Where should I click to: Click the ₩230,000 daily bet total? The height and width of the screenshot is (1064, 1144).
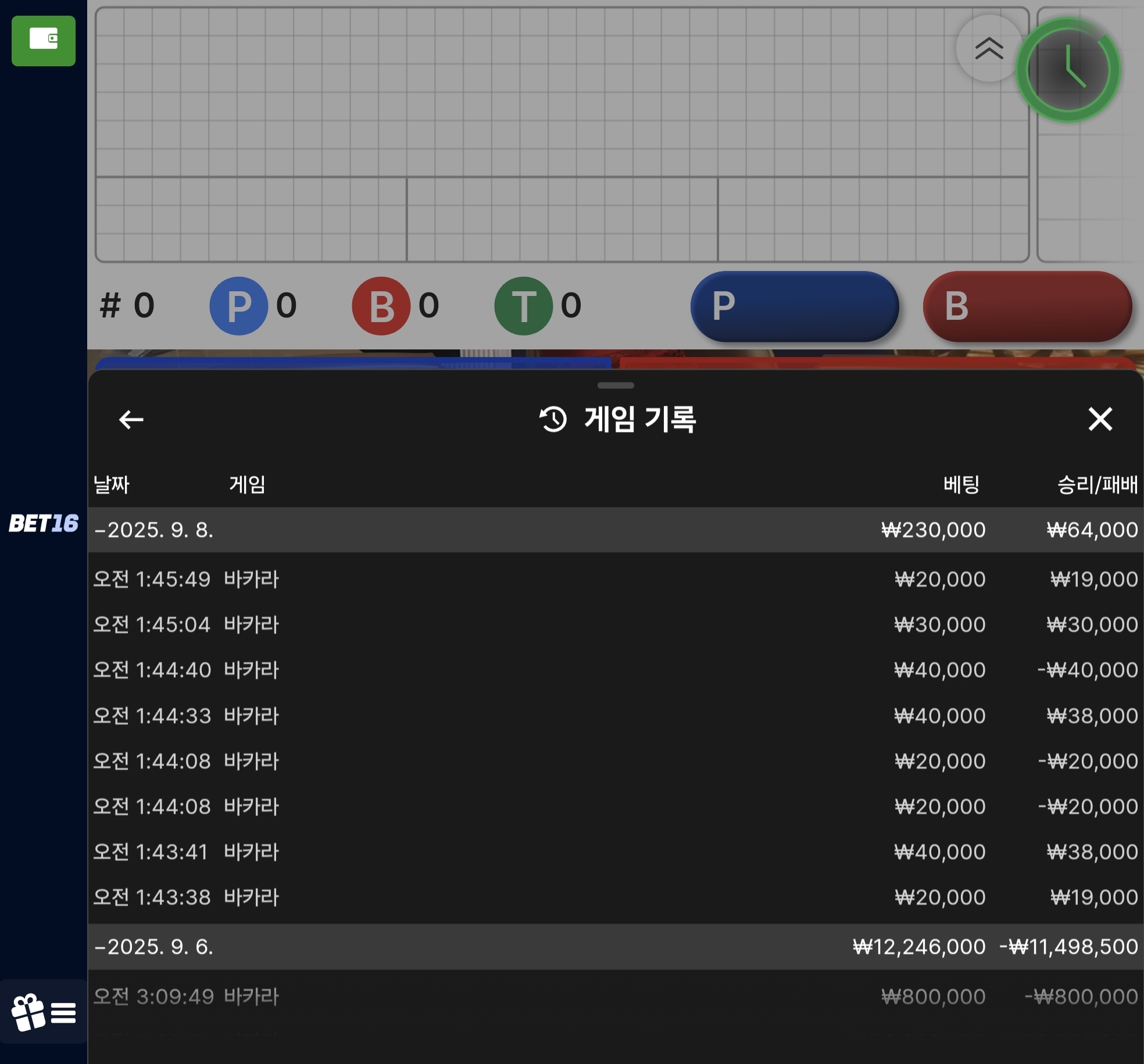coord(934,530)
